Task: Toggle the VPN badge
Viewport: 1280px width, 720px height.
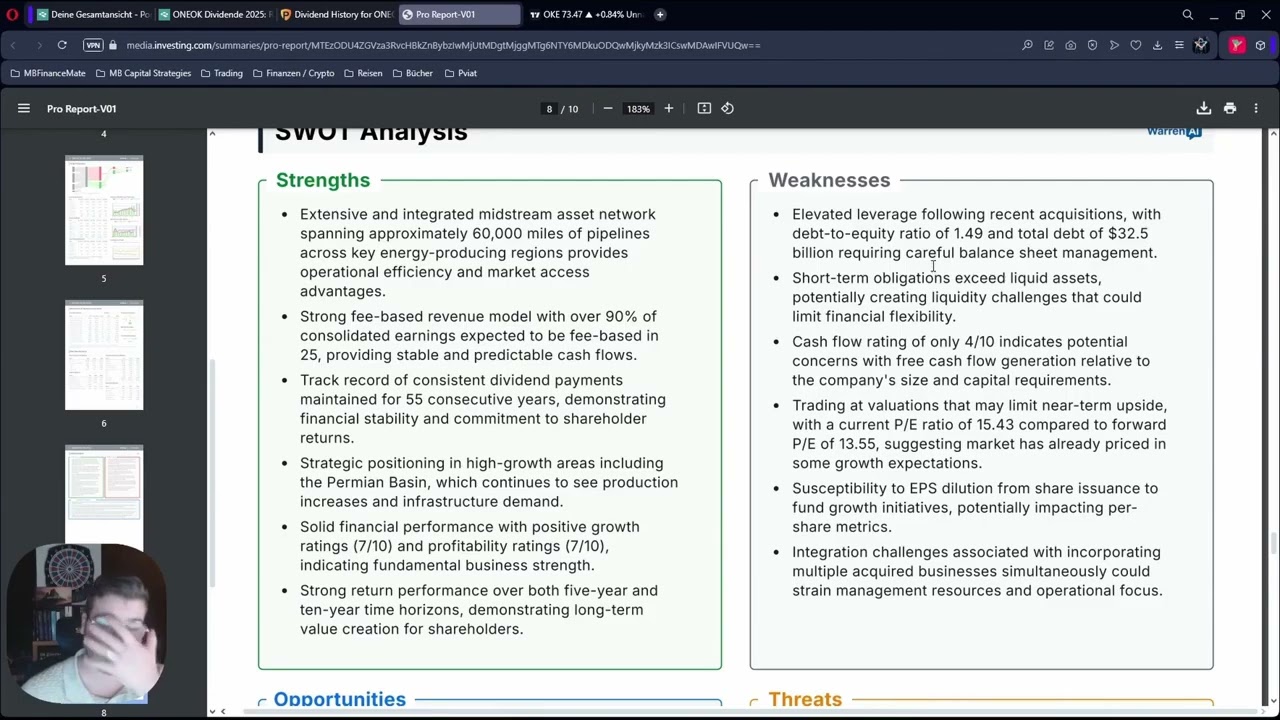Action: (93, 45)
